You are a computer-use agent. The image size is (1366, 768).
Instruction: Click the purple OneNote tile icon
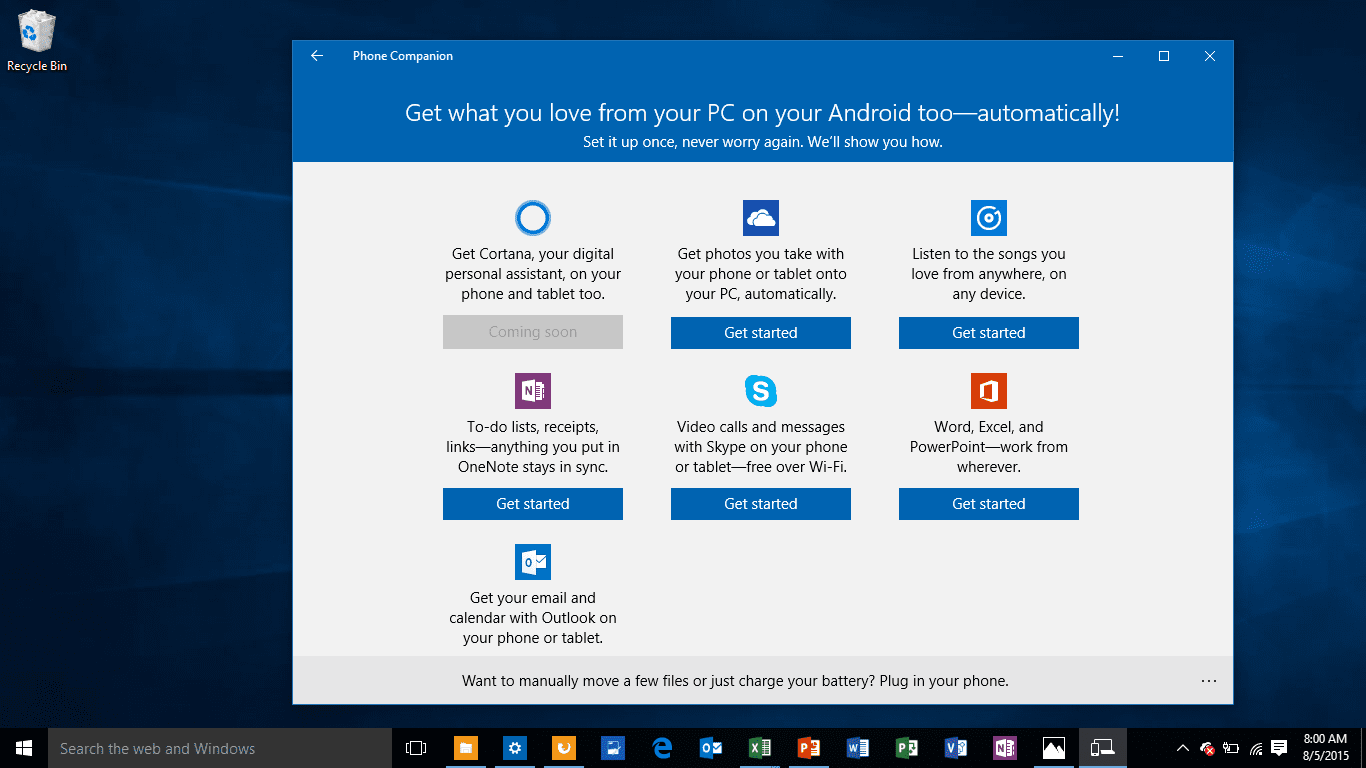click(533, 391)
